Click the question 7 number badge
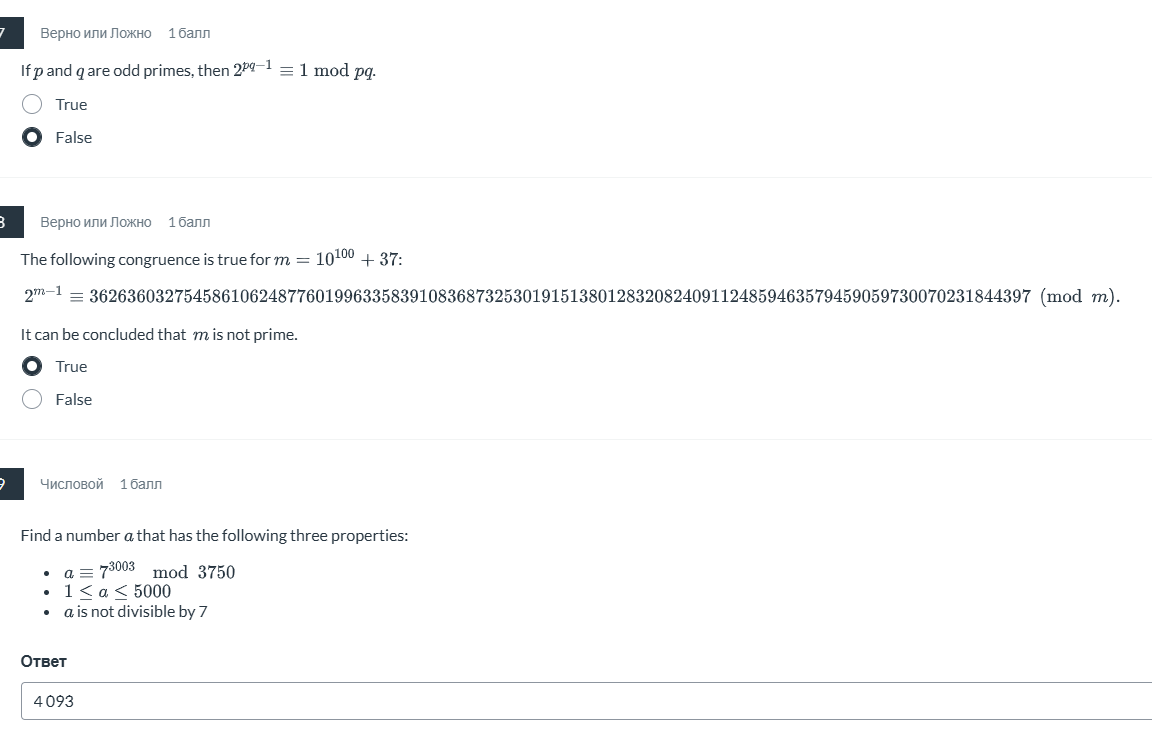Image resolution: width=1152 pixels, height=732 pixels. click(x=8, y=33)
